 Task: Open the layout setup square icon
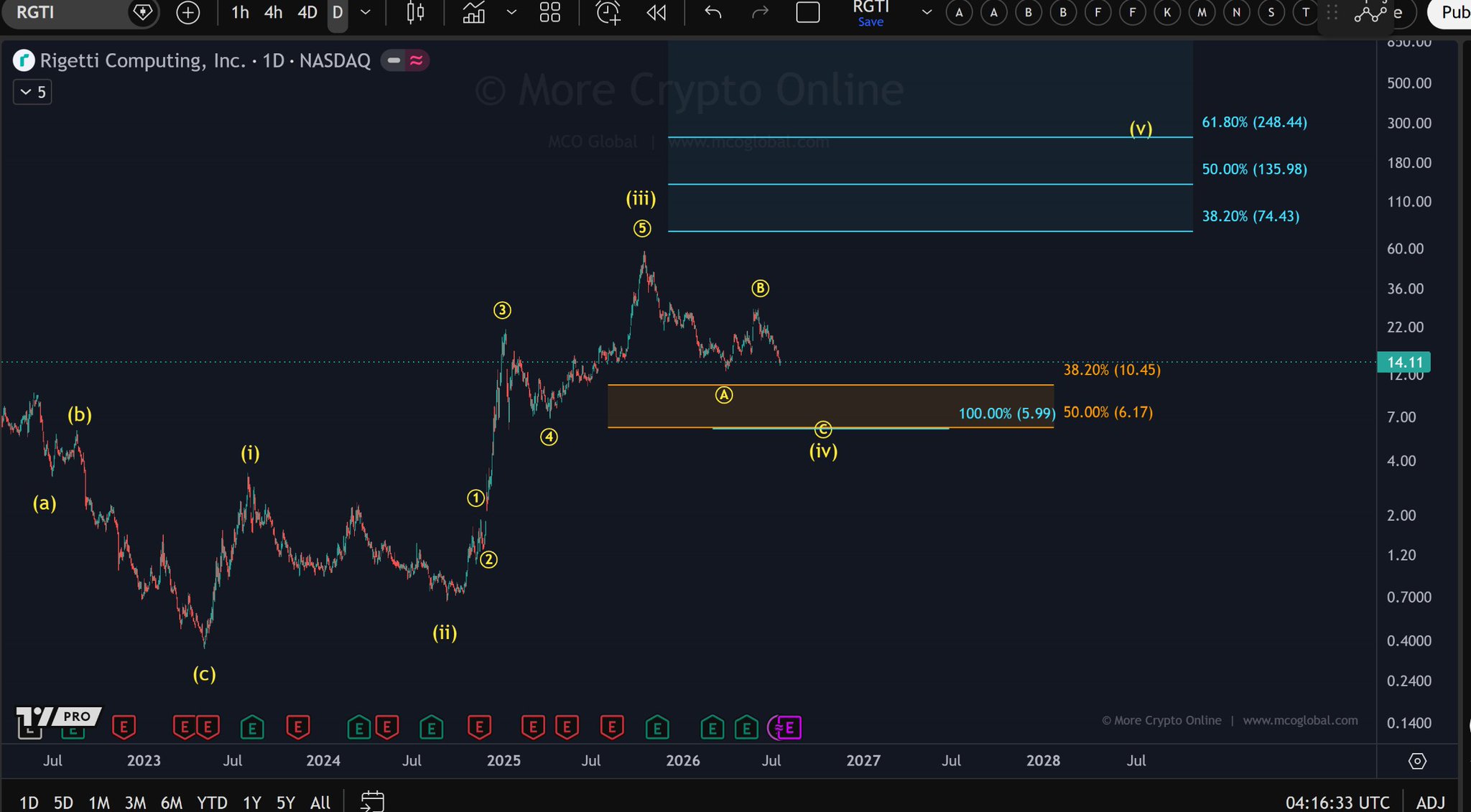808,12
